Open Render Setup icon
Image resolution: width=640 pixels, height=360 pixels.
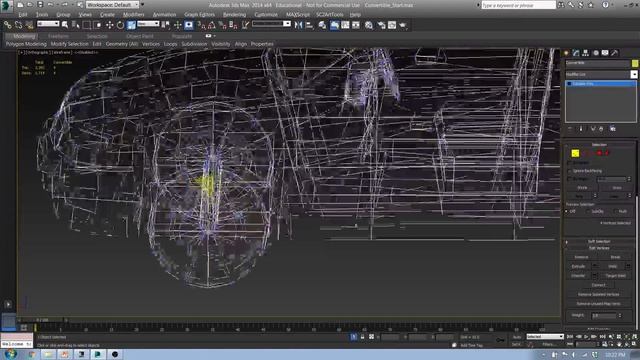point(382,25)
